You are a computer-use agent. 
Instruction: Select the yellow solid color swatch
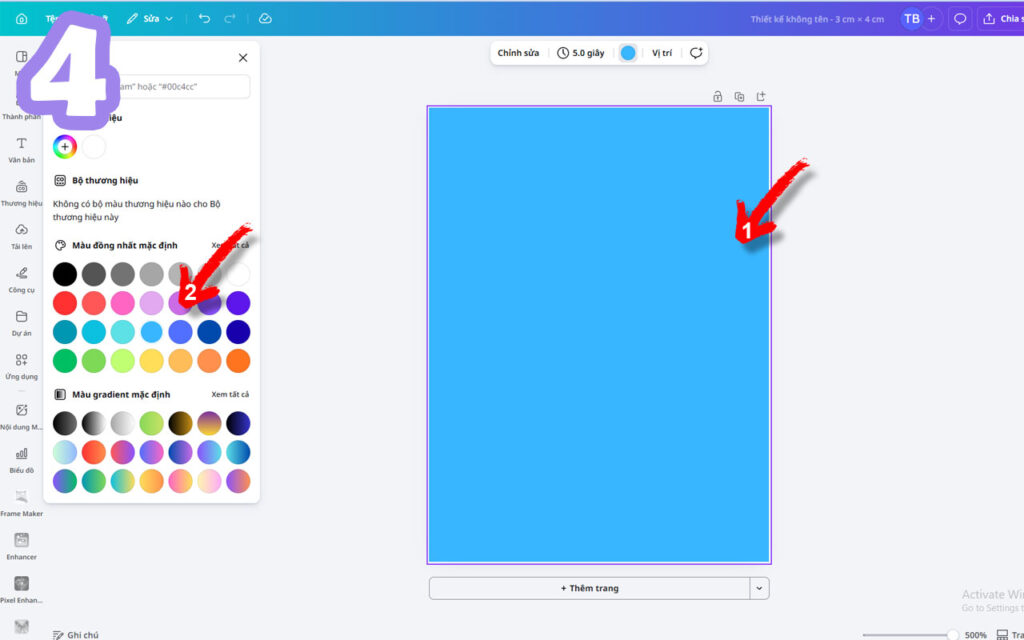click(x=152, y=360)
